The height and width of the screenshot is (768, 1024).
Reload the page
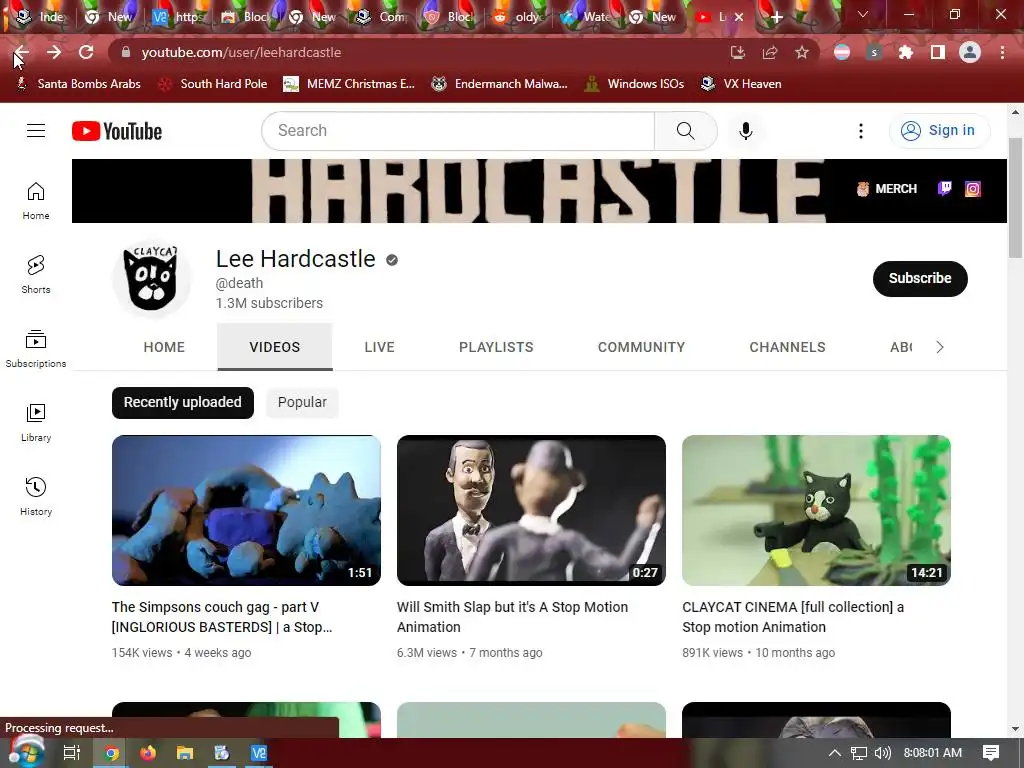[86, 52]
